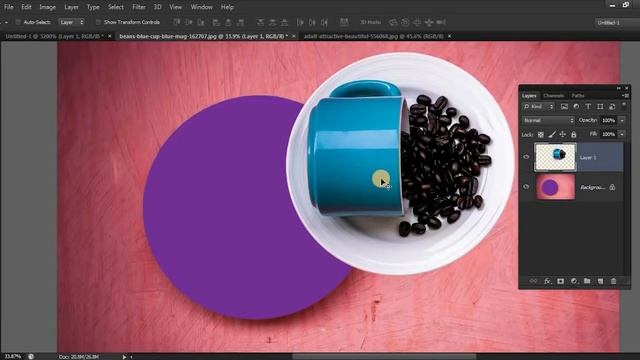This screenshot has height=360, width=640.
Task: Filter for adjustment layers icon
Action: [x=576, y=107]
